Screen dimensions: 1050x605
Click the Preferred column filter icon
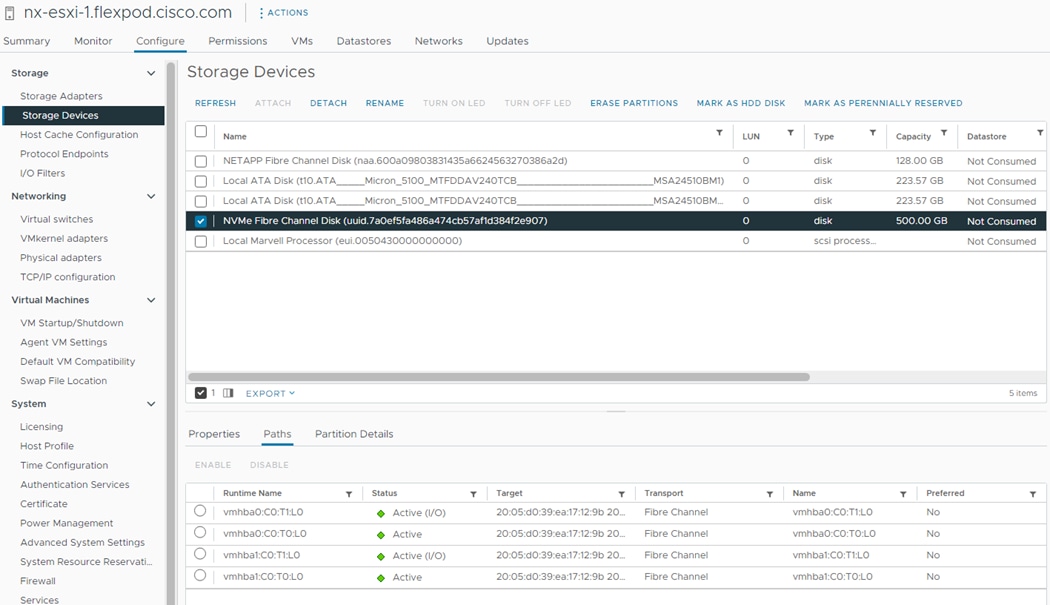coord(1033,494)
